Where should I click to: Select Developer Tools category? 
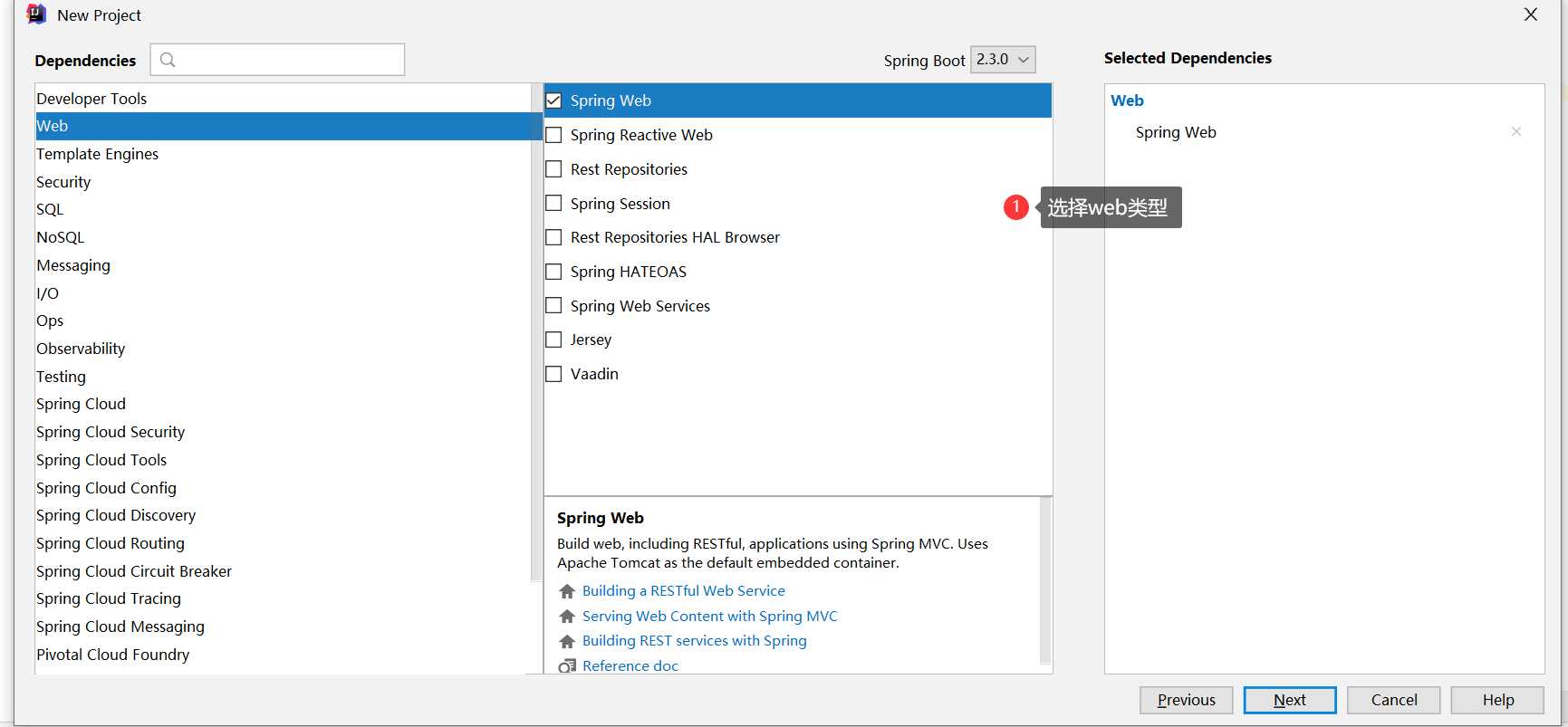pos(283,99)
